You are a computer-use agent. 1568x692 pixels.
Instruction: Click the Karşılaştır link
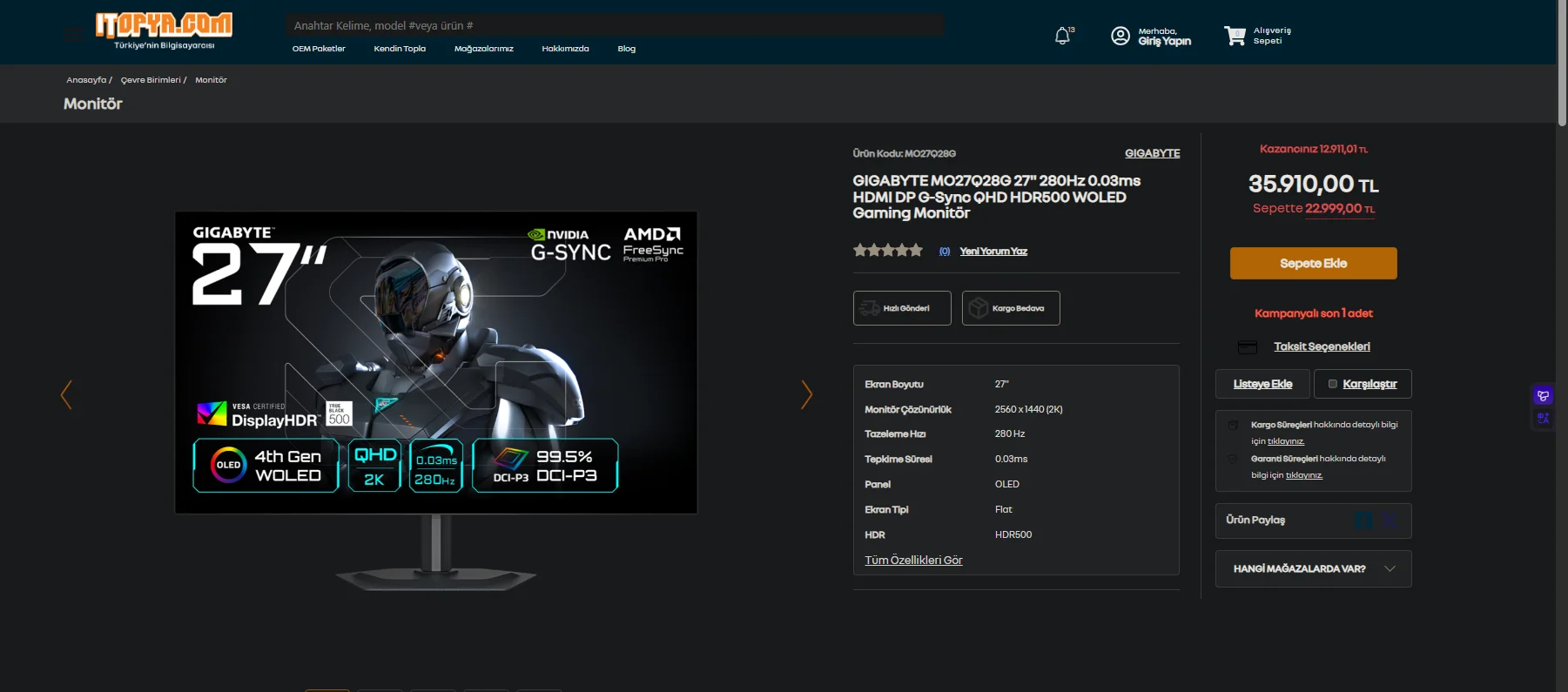1369,384
